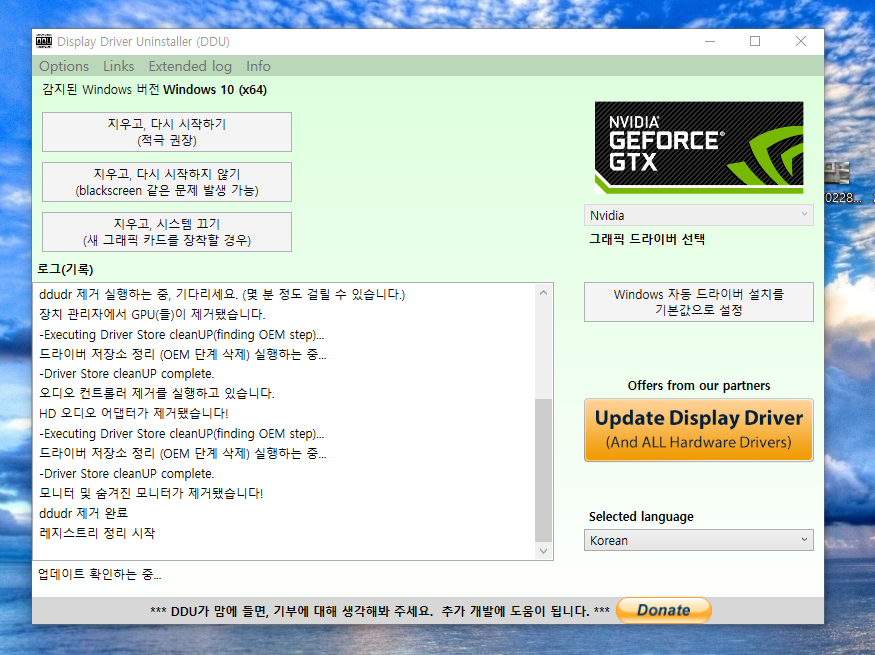Click the 지우고, 다시 시작하기 (적극 권장) button
The width and height of the screenshot is (875, 655).
[x=167, y=132]
